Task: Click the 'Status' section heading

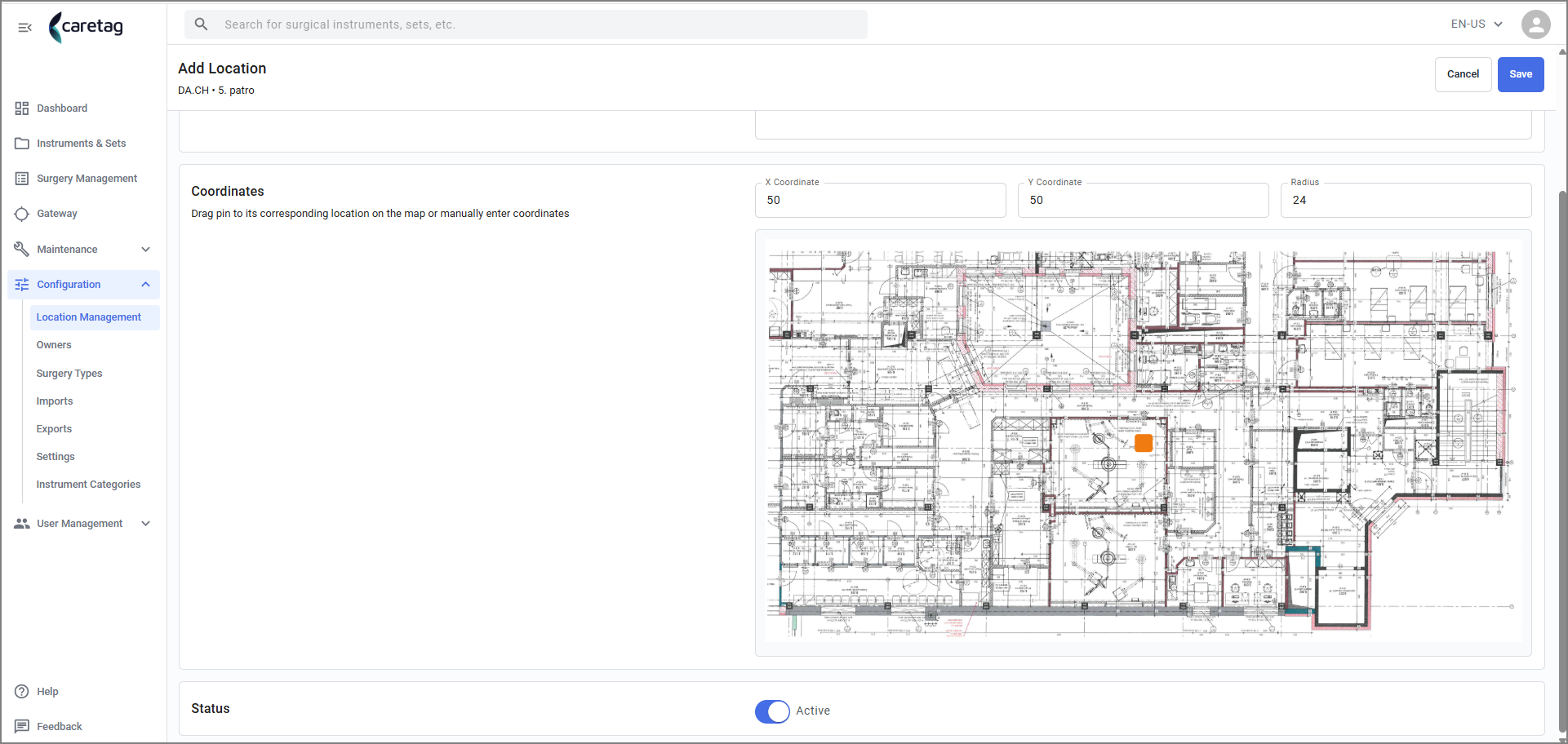Action: [211, 709]
